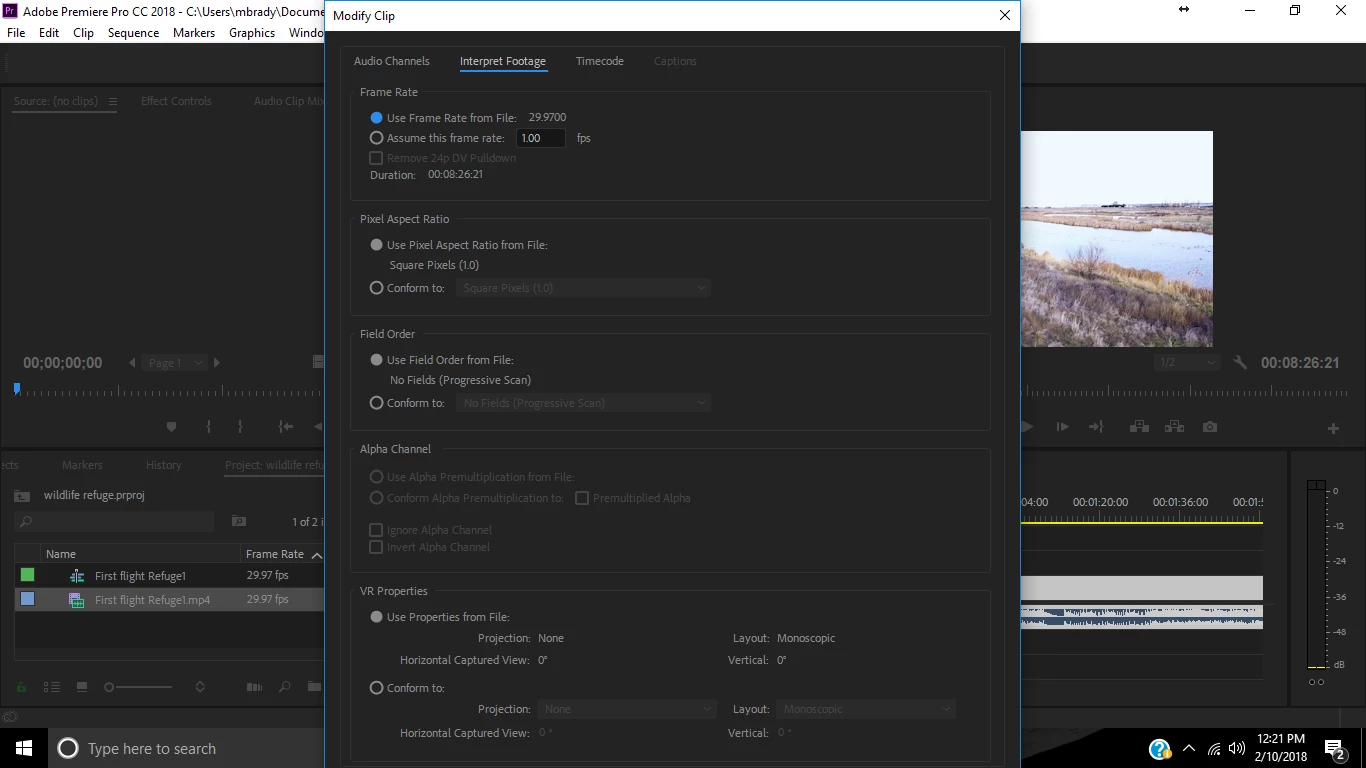Open the Action Center notifications icon
Screen dimensions: 1366x768
click(x=1334, y=749)
